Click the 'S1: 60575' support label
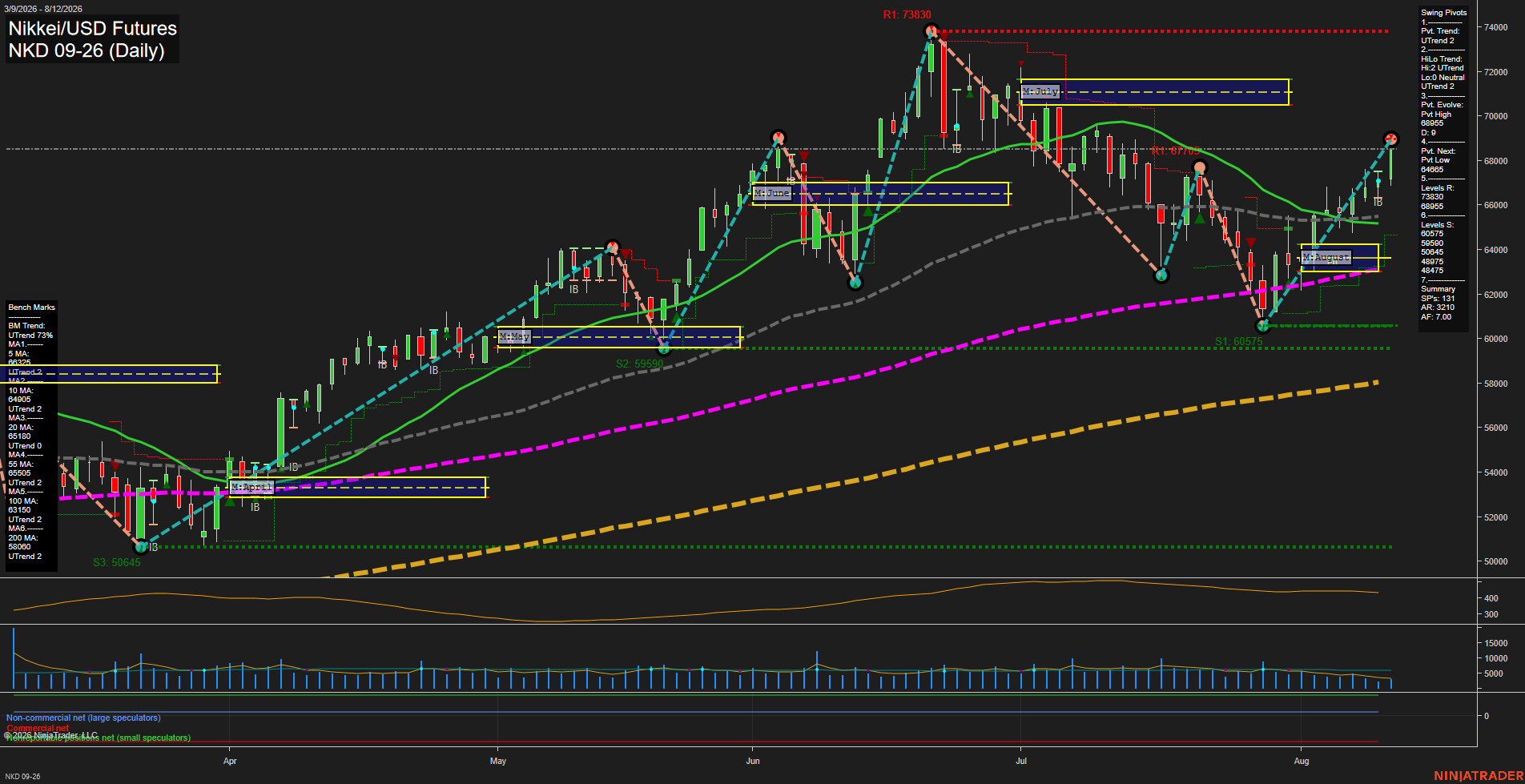The height and width of the screenshot is (784, 1525). [x=1238, y=341]
